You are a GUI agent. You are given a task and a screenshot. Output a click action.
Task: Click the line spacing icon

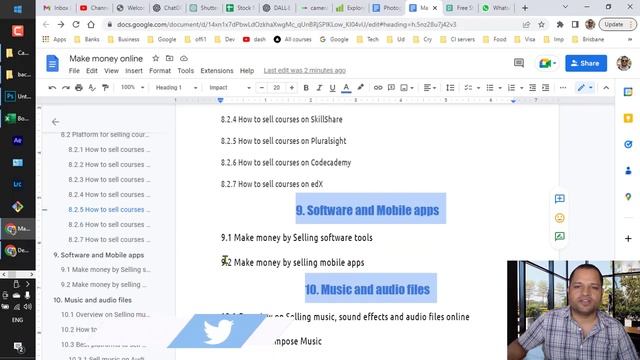[450, 87]
